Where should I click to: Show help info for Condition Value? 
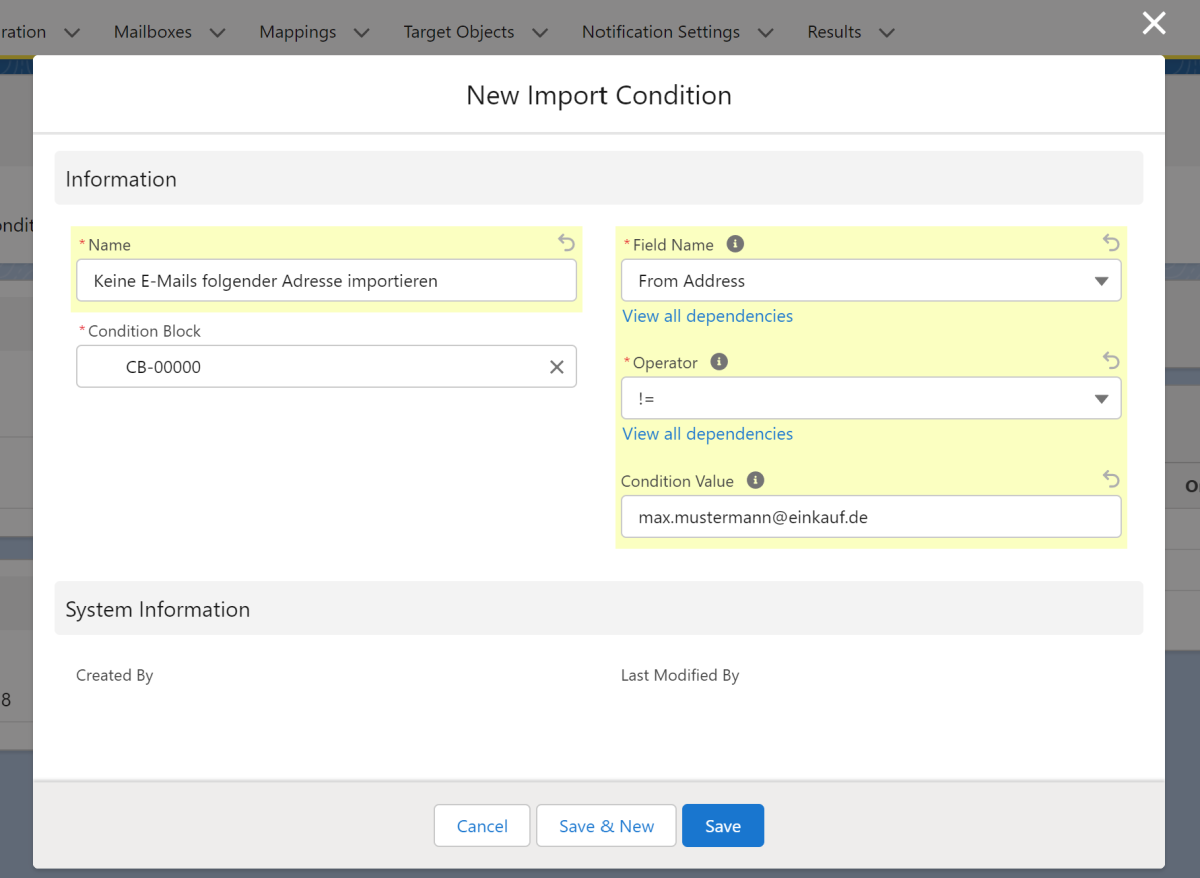(x=755, y=480)
